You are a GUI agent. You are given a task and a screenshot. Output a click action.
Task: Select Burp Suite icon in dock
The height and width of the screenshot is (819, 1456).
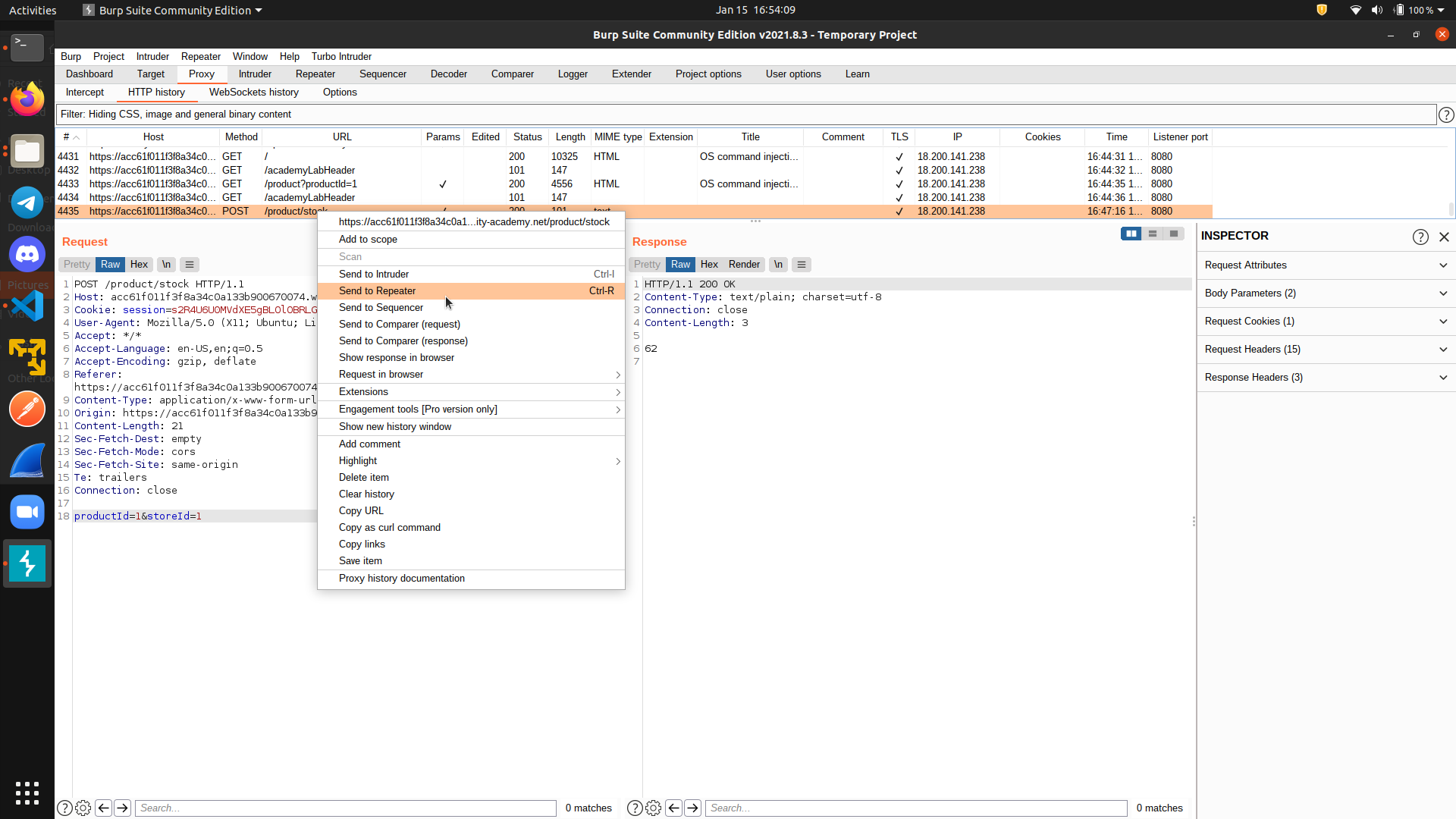(x=27, y=563)
